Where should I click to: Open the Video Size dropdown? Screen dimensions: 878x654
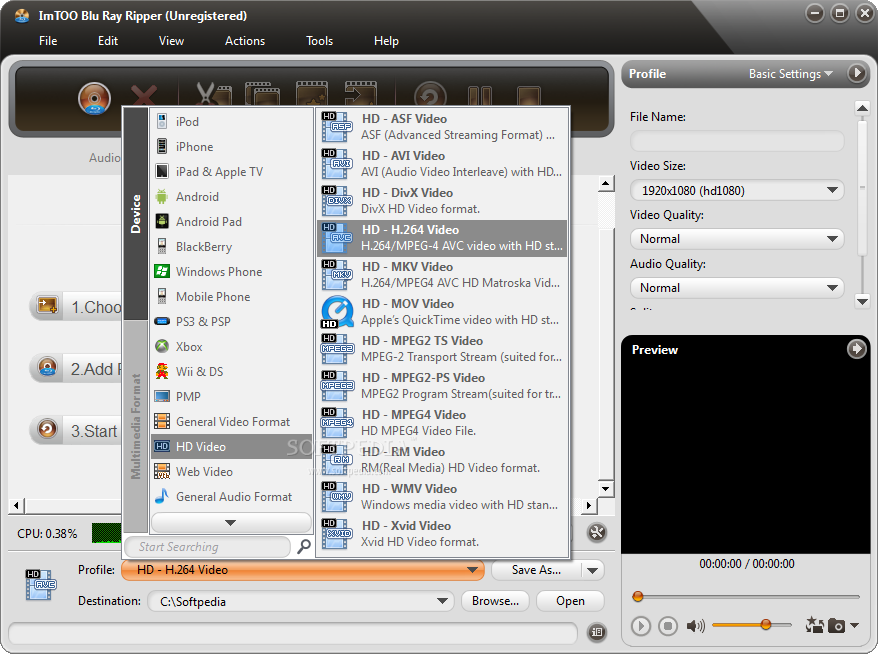tap(737, 190)
